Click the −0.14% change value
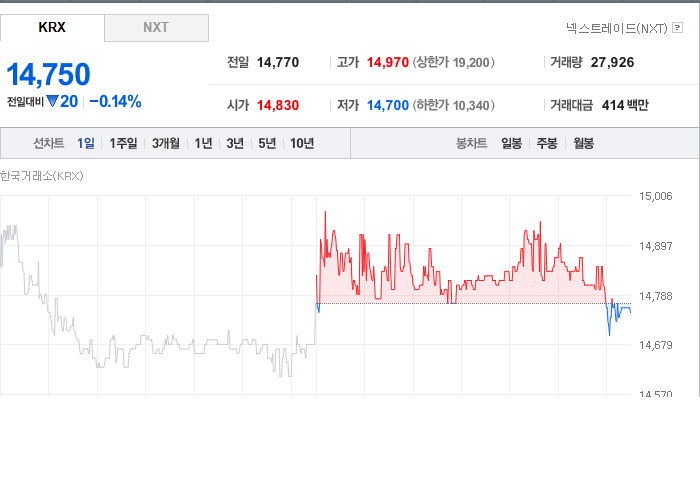Screen dimensions: 700x490 [x=115, y=102]
